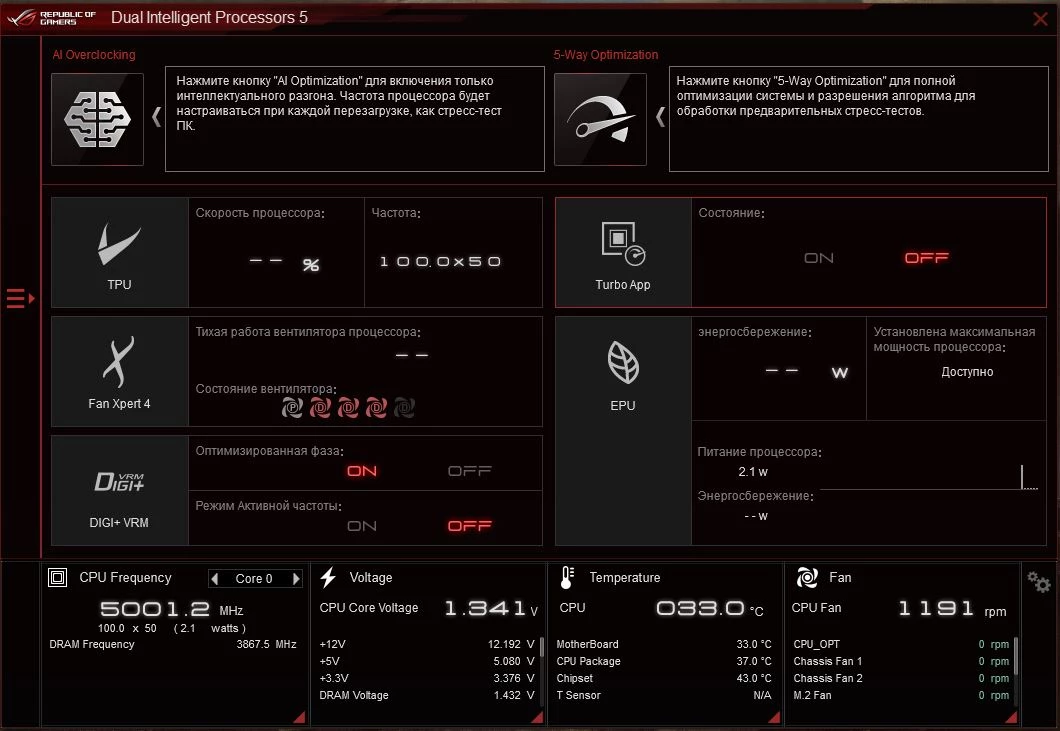Open the DIGI+ VRM panel

(x=120, y=491)
